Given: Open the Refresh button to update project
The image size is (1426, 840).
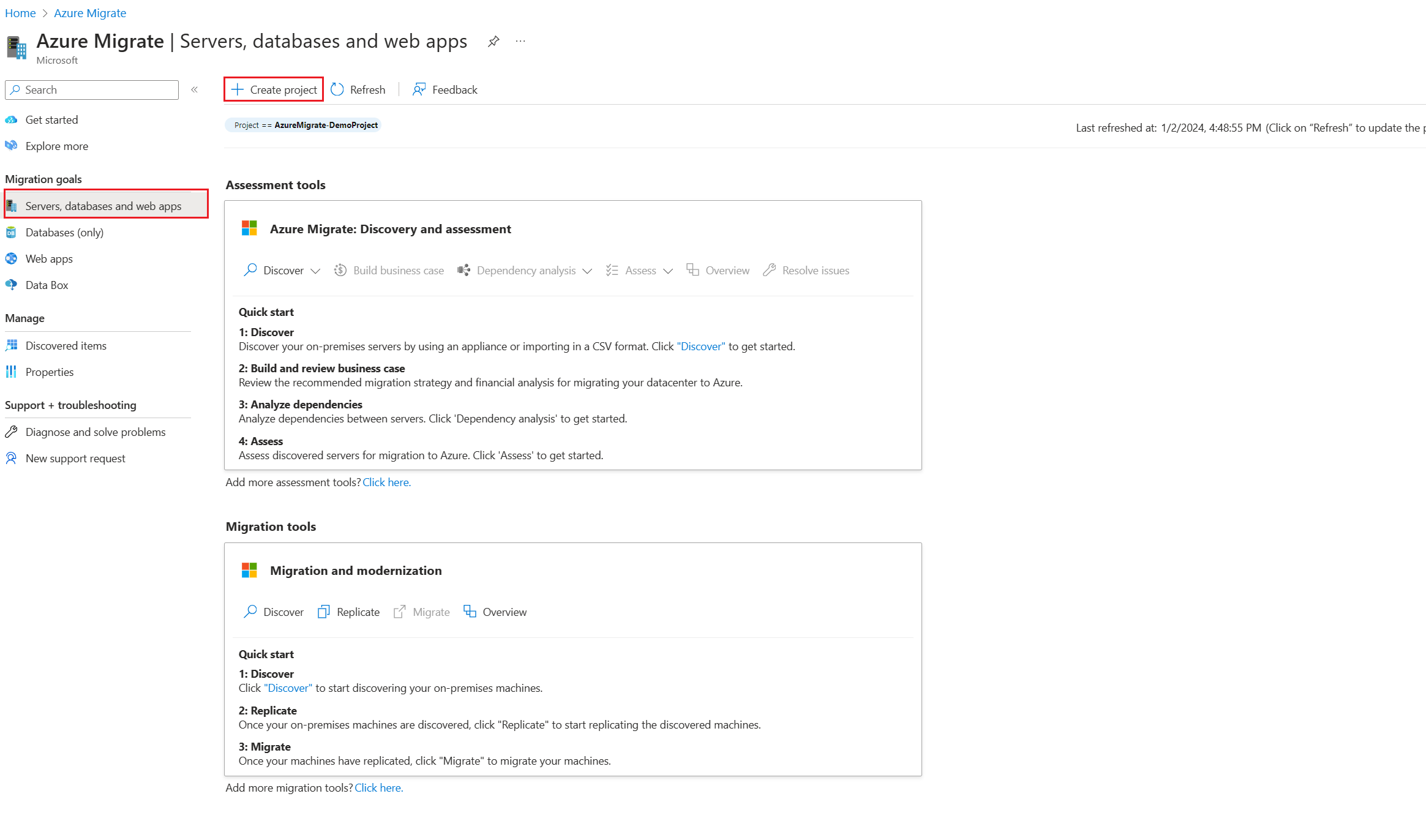Looking at the screenshot, I should tap(358, 89).
